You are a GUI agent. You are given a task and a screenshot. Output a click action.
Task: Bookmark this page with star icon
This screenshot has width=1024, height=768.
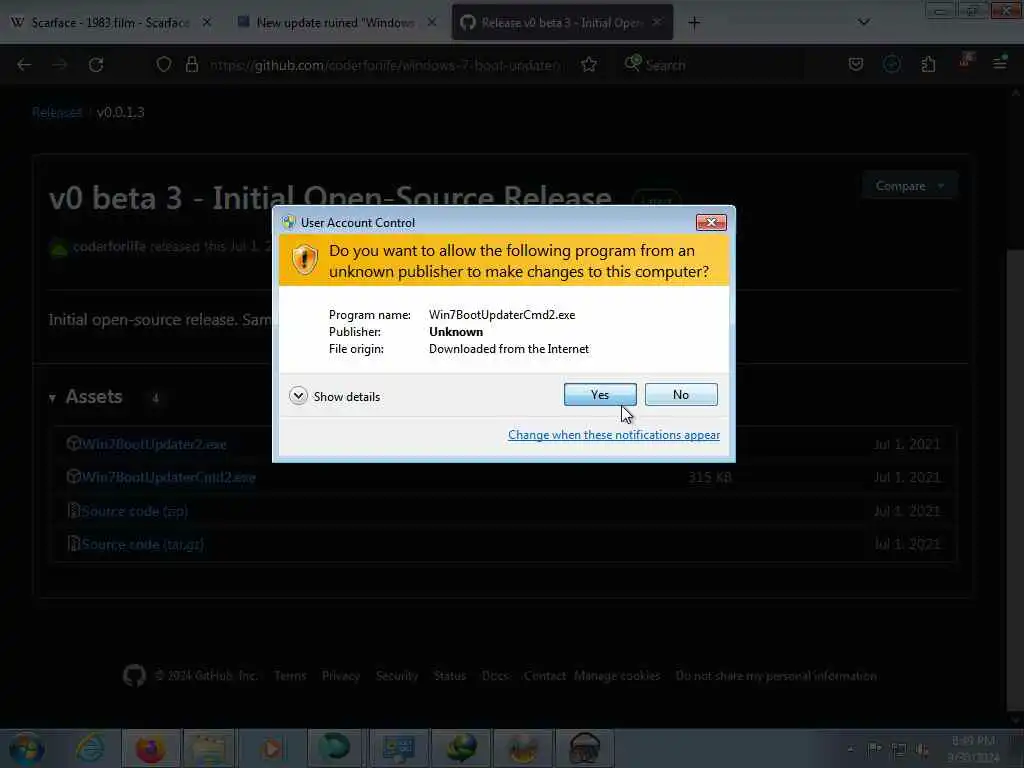tap(589, 65)
